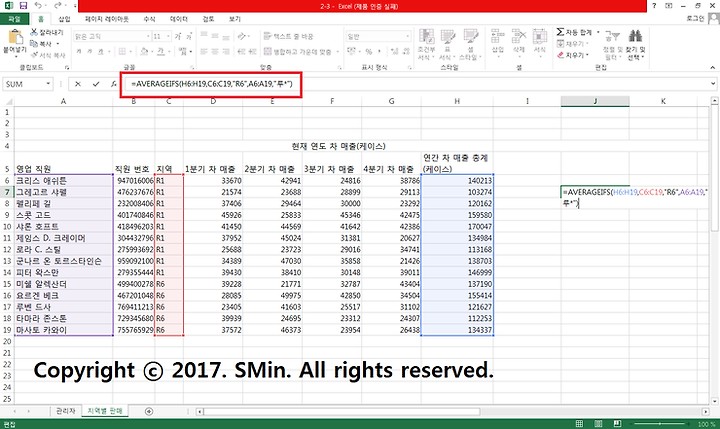The image size is (720, 429).
Task: Open find and select (찾기 및 선택) binoculars
Action: (636, 45)
